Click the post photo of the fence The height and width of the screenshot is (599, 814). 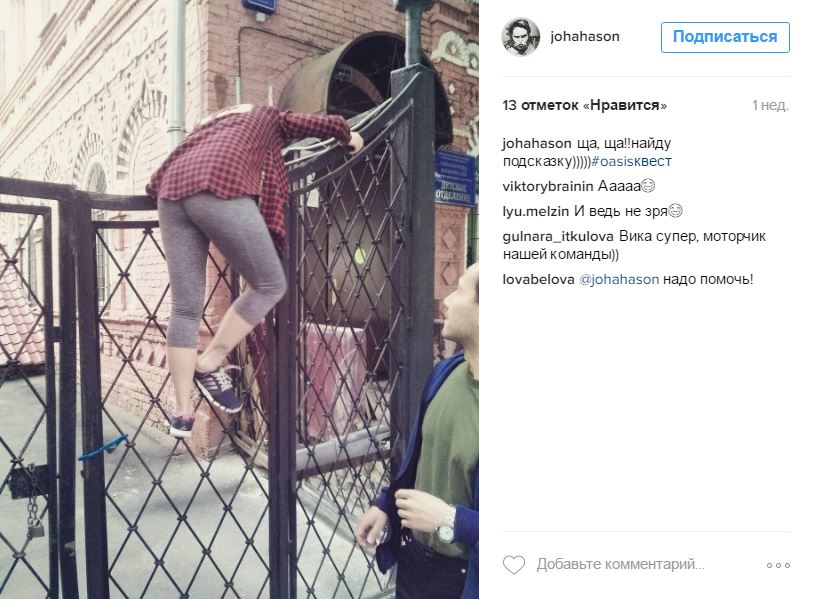tap(239, 300)
